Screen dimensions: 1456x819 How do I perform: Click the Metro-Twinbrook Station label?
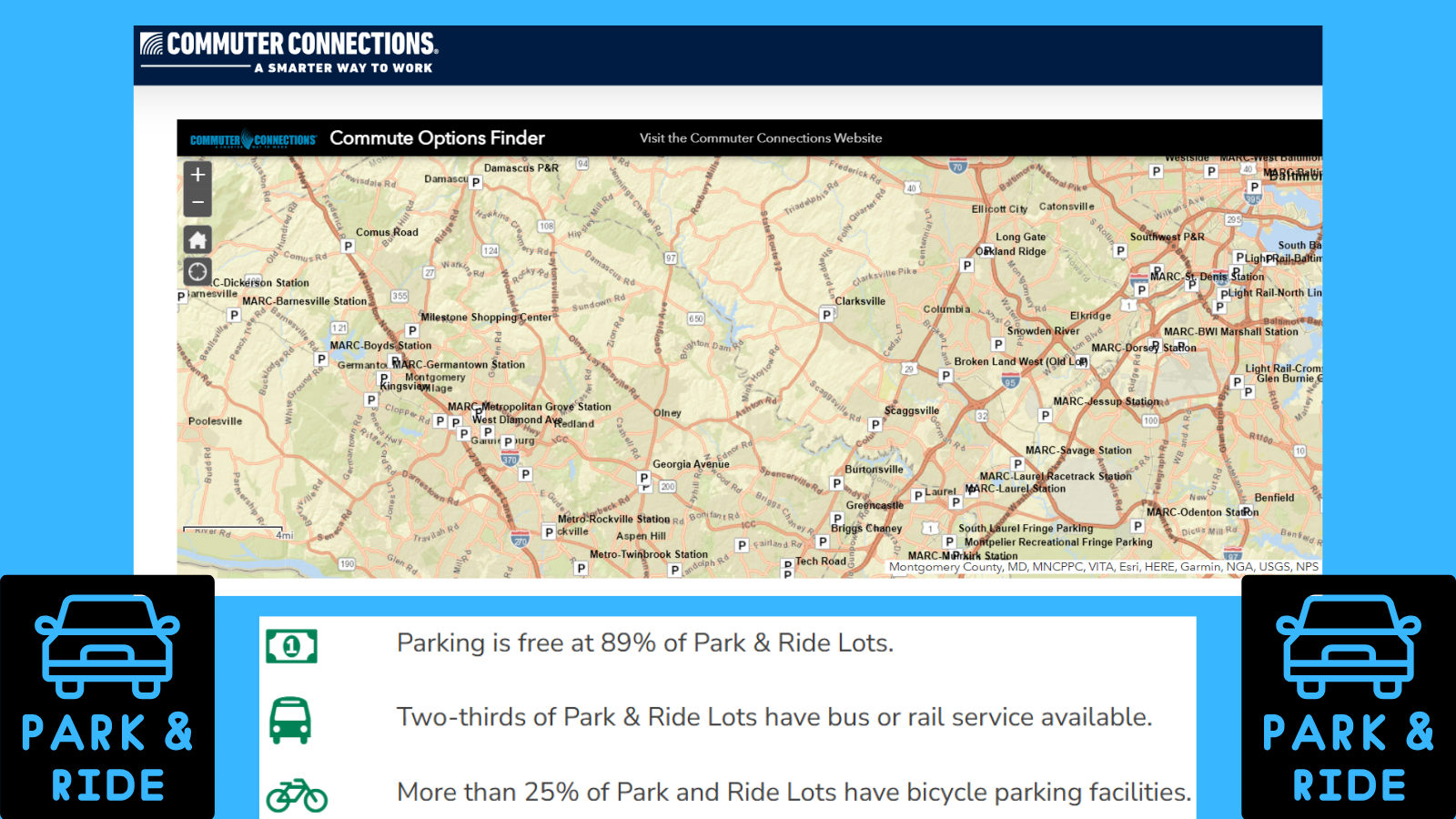[x=648, y=554]
